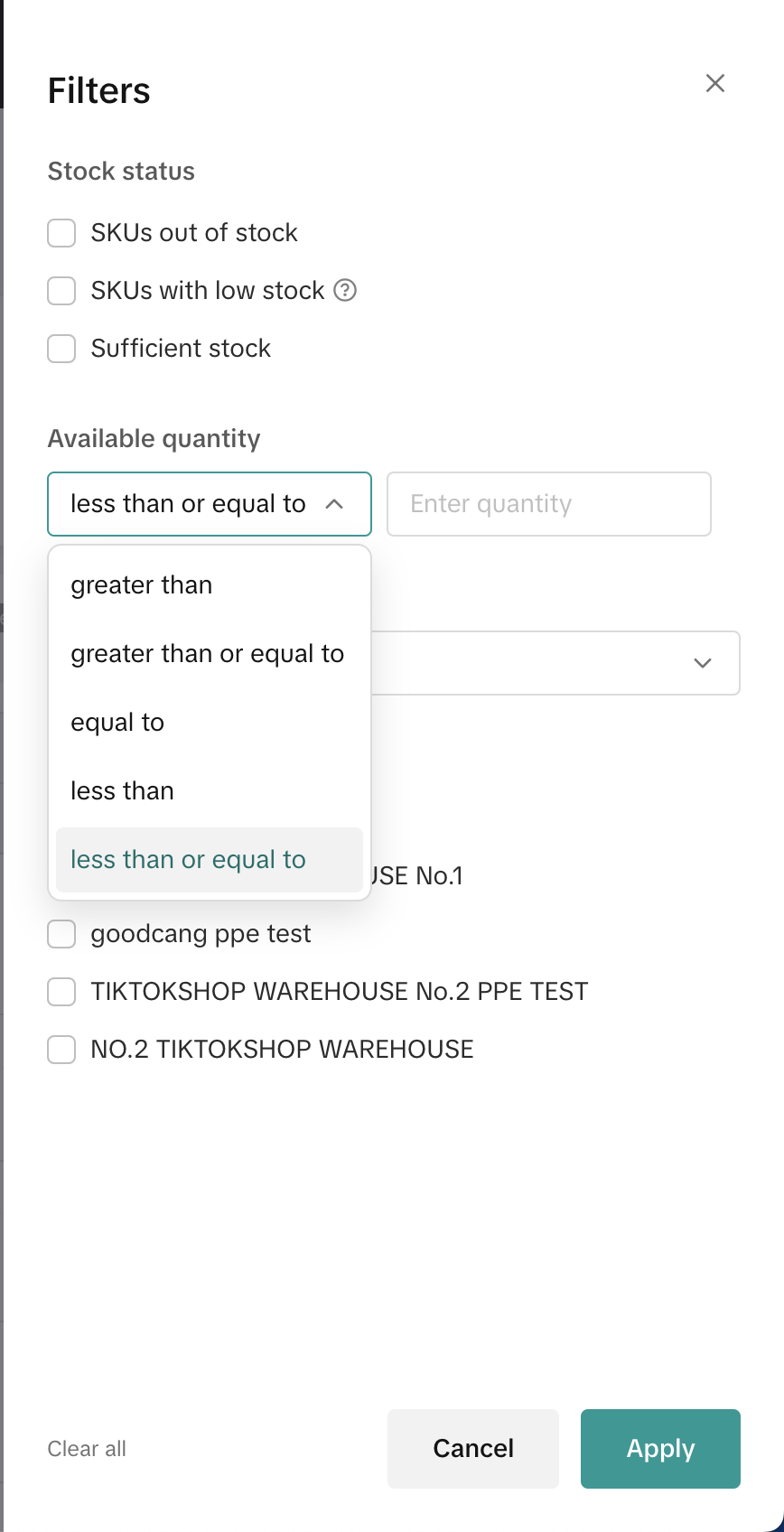Select the 'less than' option

(122, 791)
